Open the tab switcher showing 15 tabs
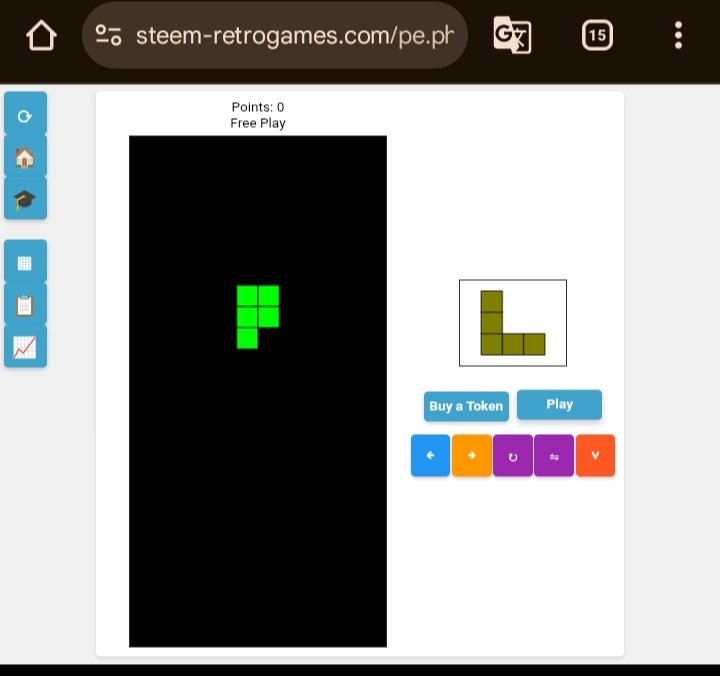 tap(597, 35)
